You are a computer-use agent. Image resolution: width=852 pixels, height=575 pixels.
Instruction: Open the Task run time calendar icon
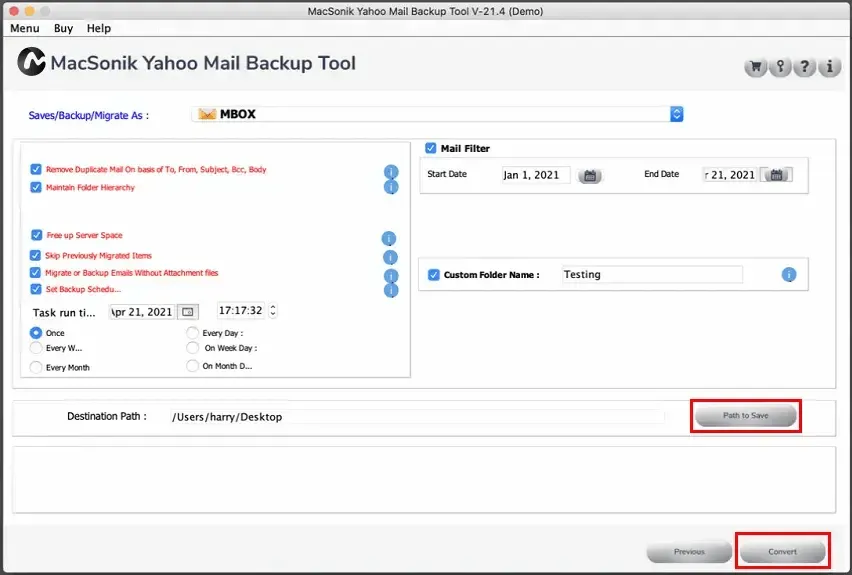[x=187, y=312]
